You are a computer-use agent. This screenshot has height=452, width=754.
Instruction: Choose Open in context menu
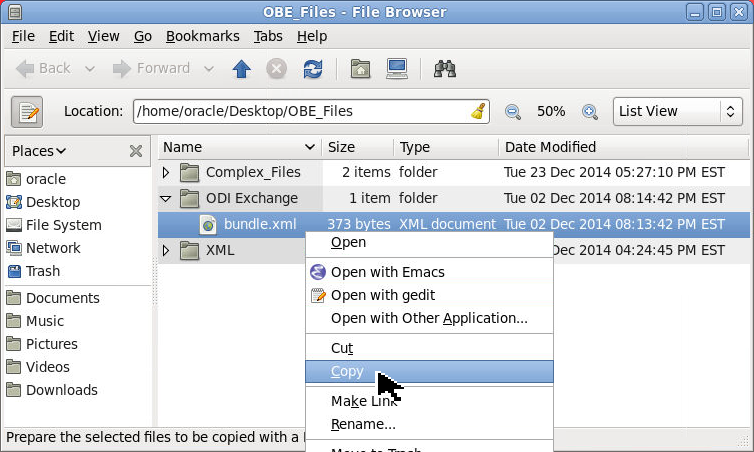click(x=429, y=242)
